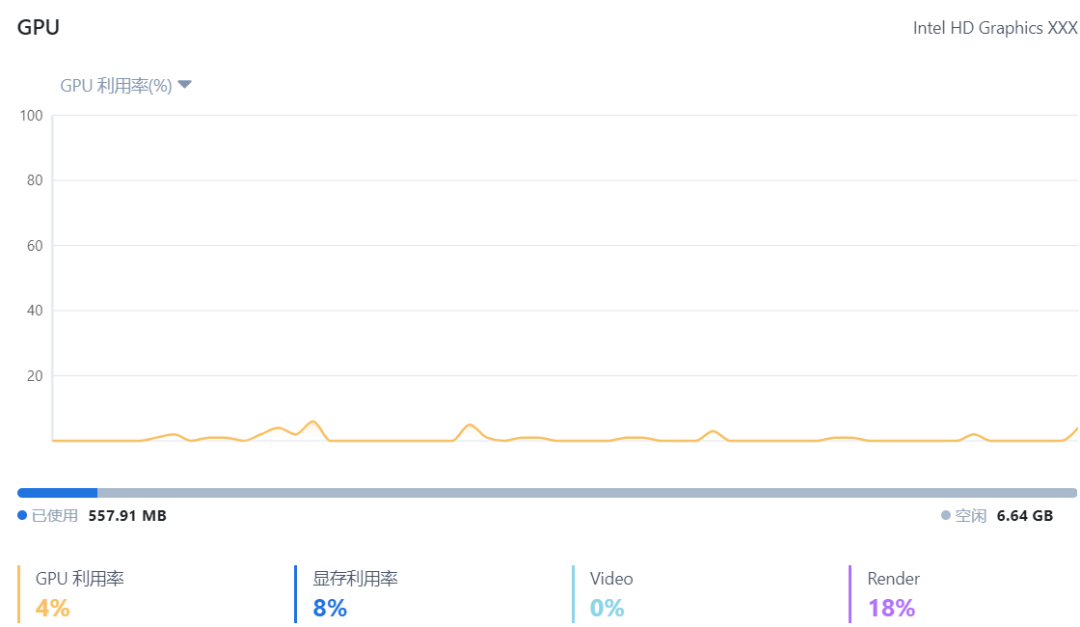Select the orange 4% GPU utilization stat

point(53,607)
